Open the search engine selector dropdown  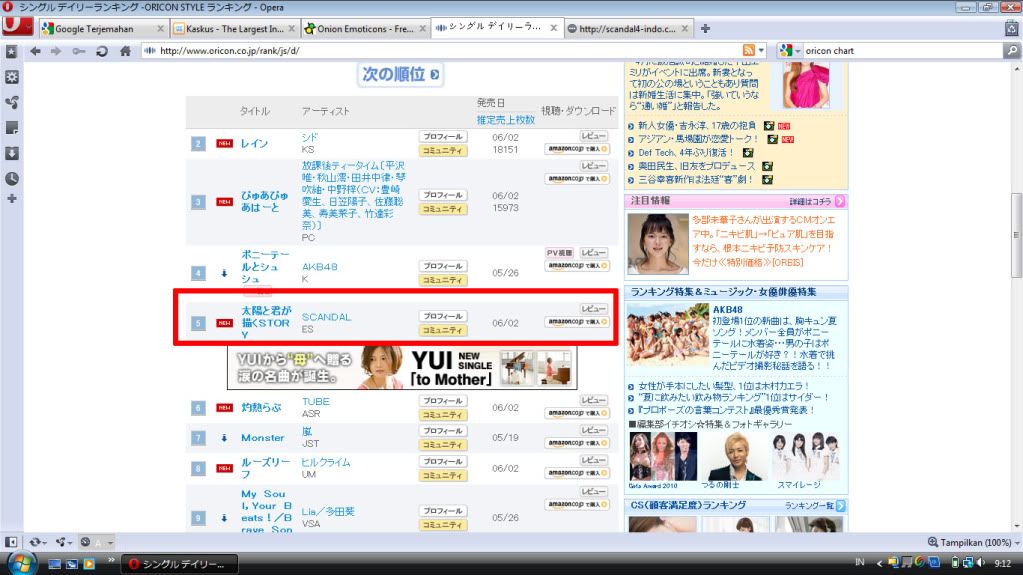pyautogui.click(x=789, y=50)
